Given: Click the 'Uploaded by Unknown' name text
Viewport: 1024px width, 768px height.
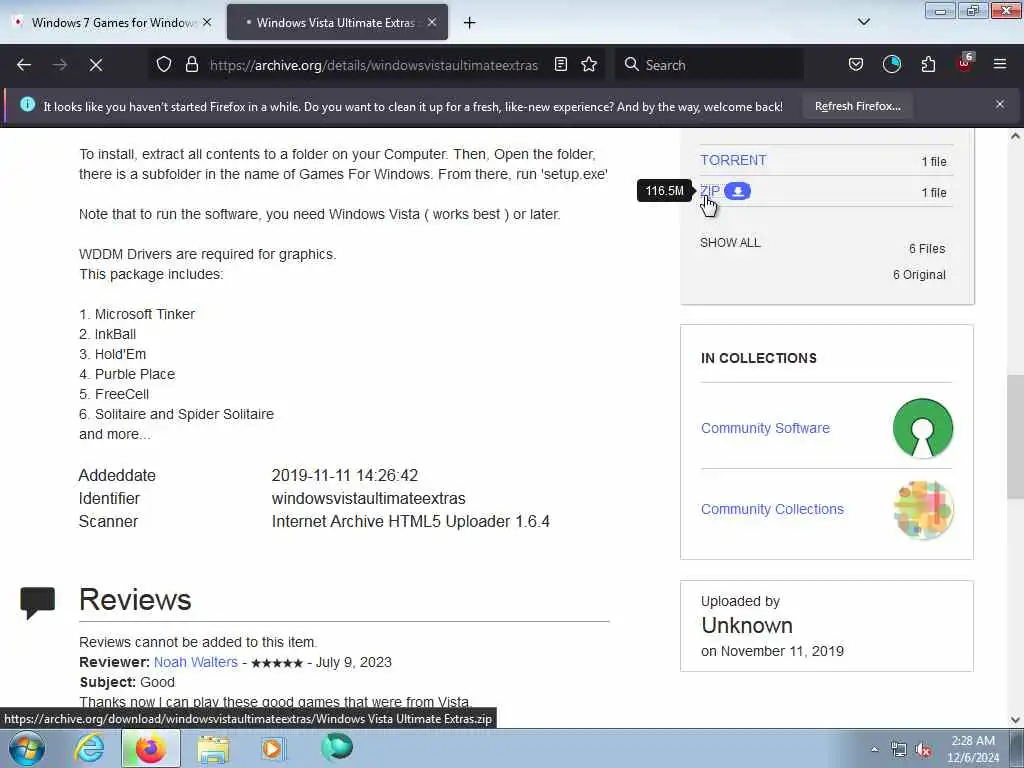Looking at the screenshot, I should (746, 626).
